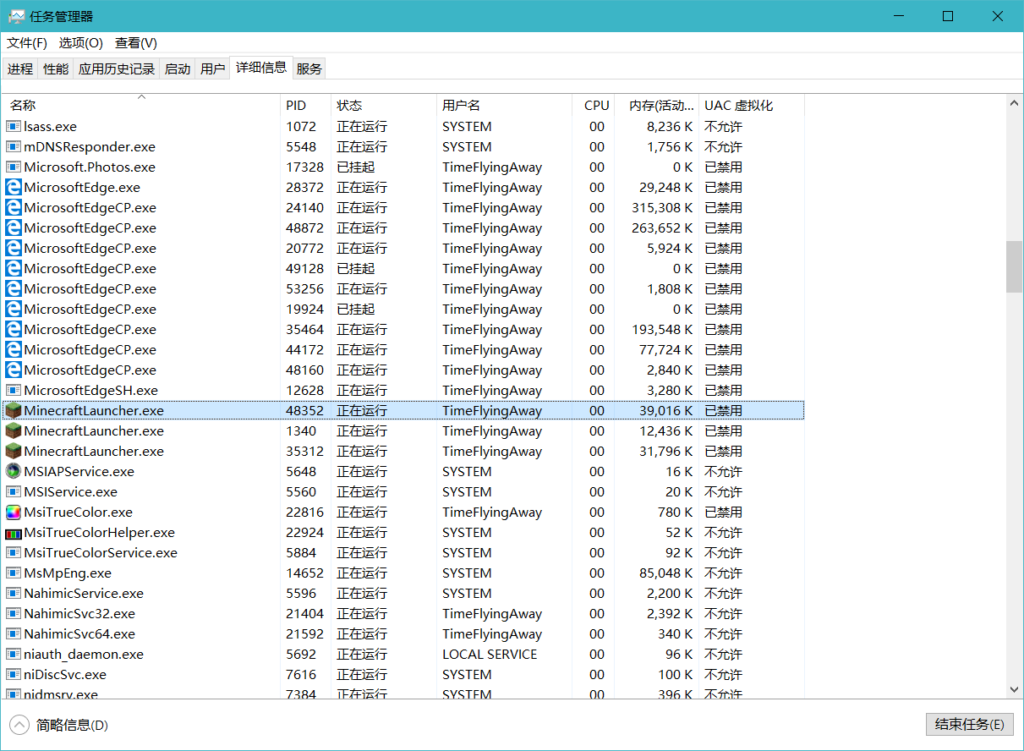The image size is (1024, 751).
Task: Click the memory value 315,308 K
Action: pos(662,208)
